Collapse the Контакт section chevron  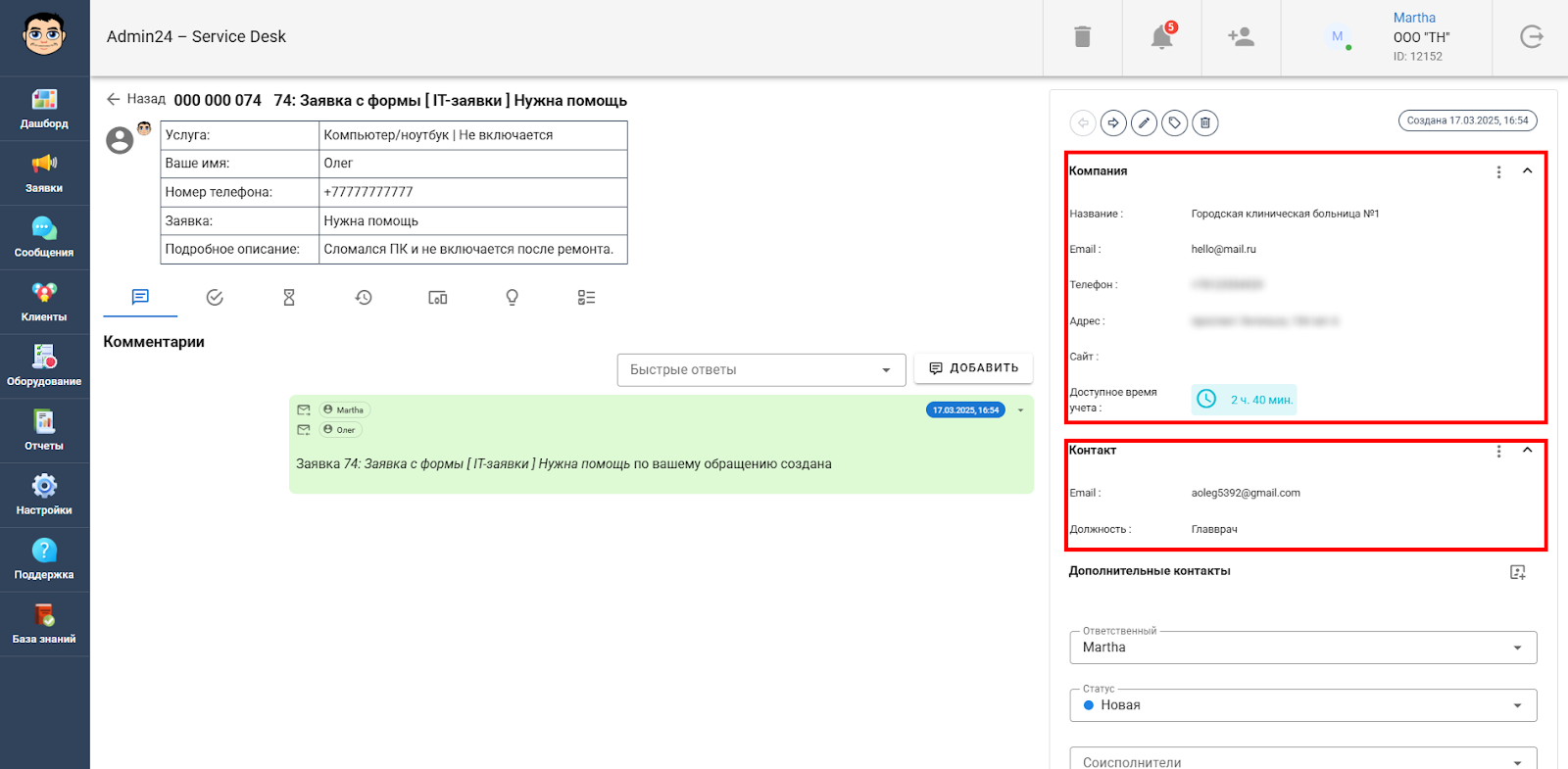pos(1527,451)
